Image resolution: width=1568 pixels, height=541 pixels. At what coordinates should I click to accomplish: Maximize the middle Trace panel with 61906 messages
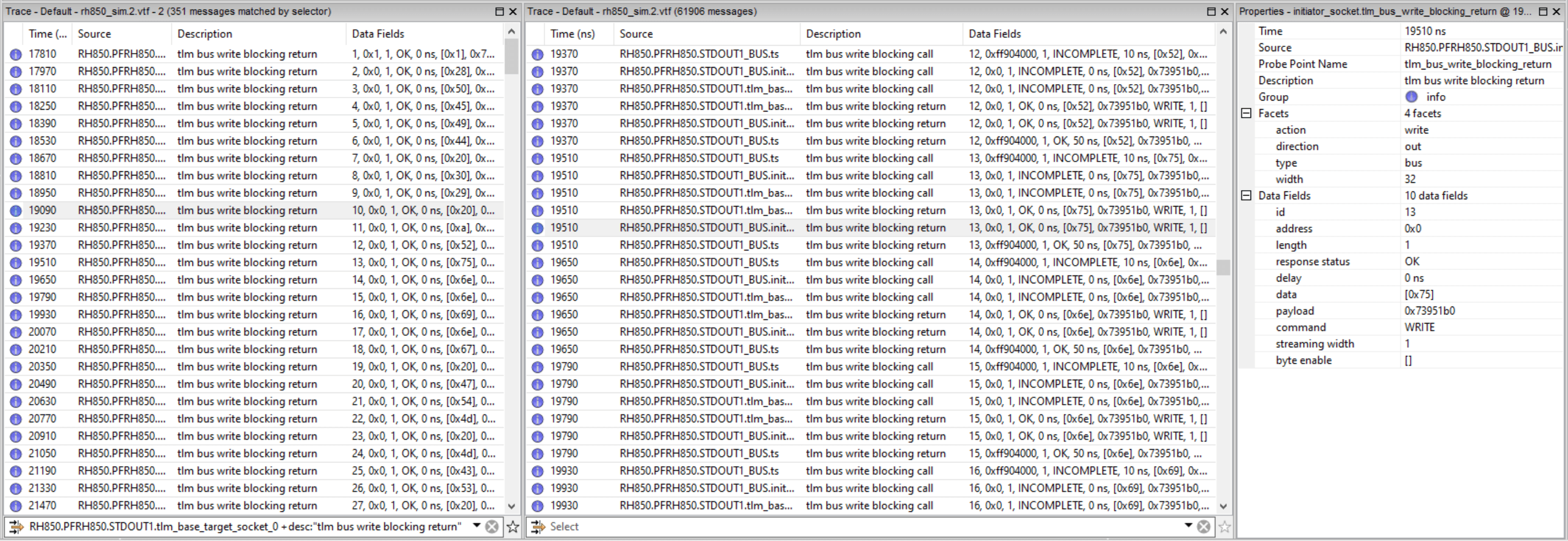[x=1211, y=11]
